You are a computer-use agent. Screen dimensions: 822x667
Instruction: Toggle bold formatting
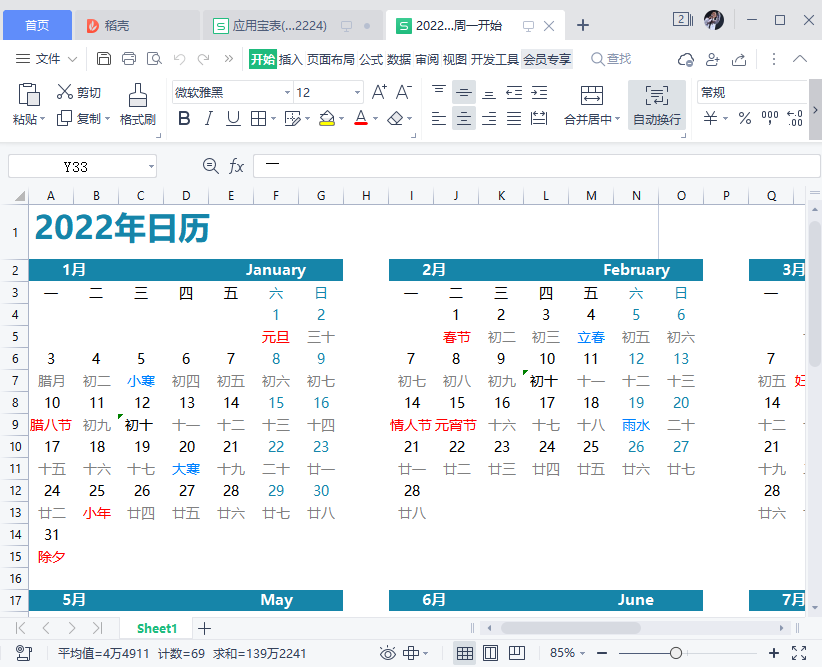coord(185,119)
